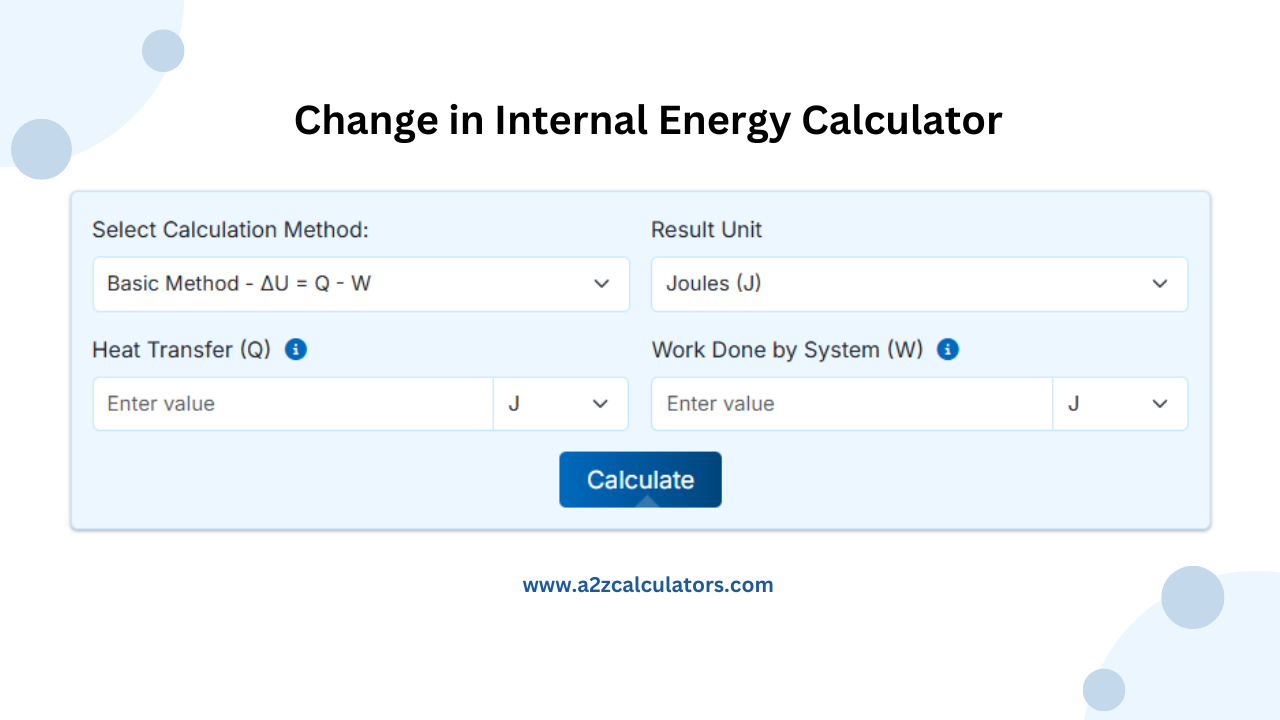Click the chevron beside the W unit field

point(1159,404)
